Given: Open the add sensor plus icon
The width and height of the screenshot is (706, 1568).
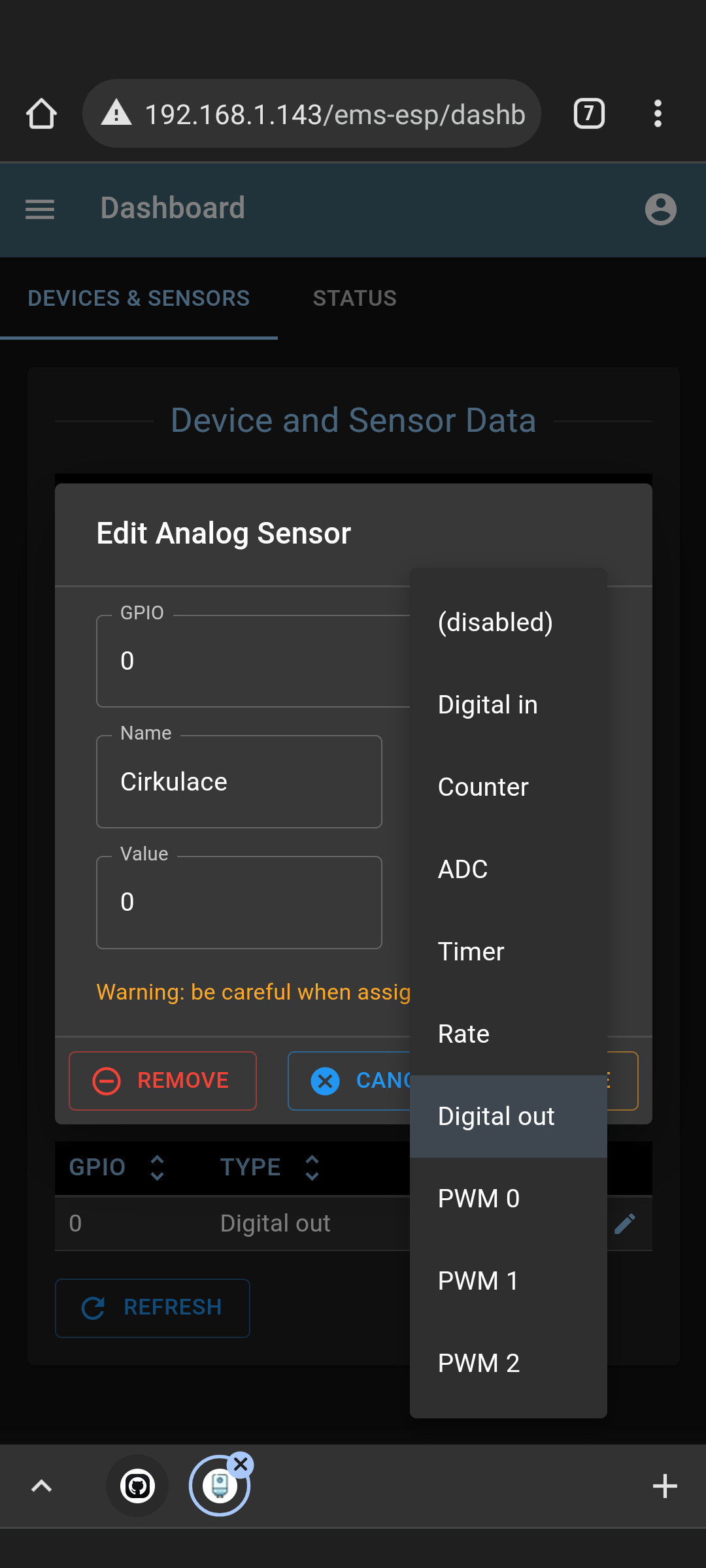Looking at the screenshot, I should [x=665, y=1485].
